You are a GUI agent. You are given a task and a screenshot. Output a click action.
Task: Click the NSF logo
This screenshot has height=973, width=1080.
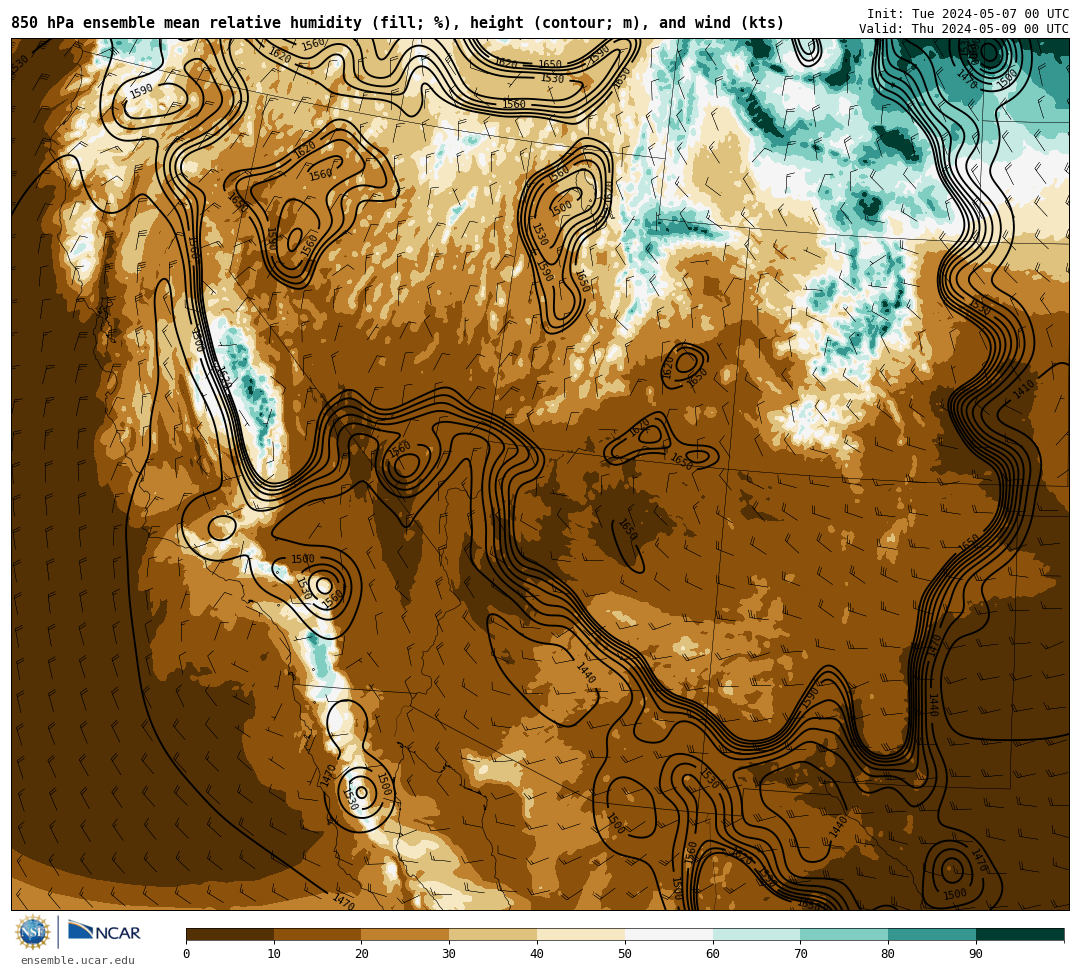coord(33,932)
